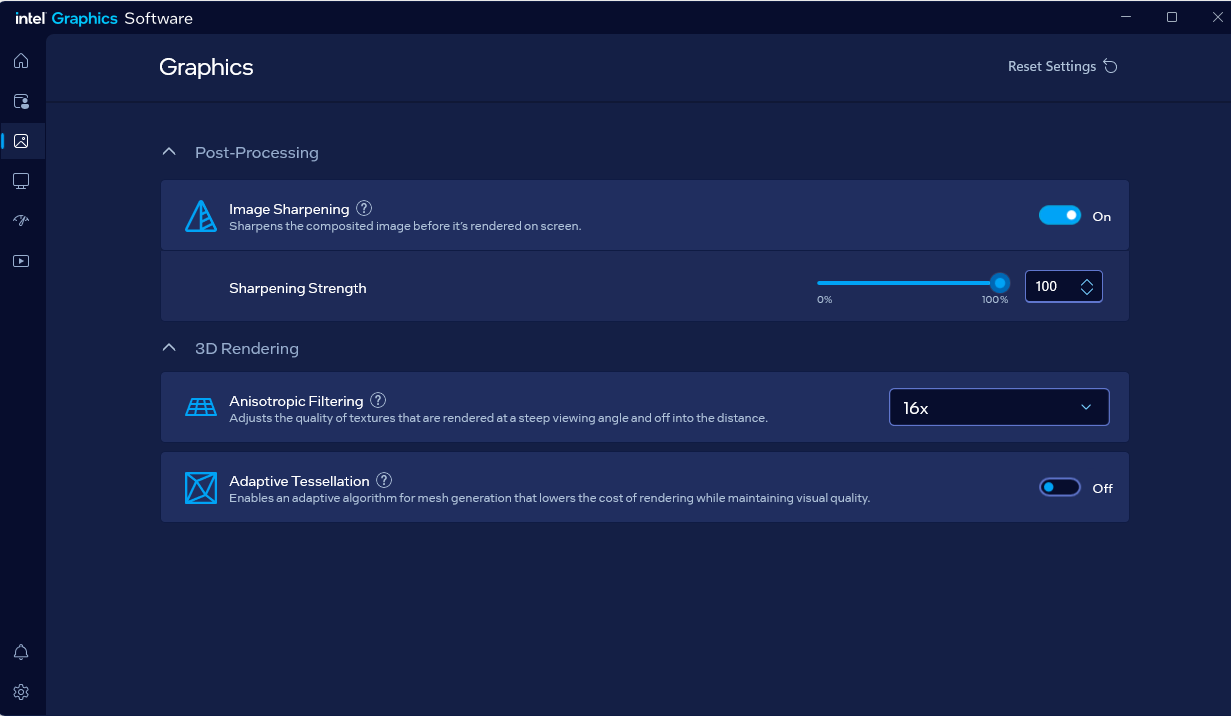Collapse the 3D Rendering section
The image size is (1231, 716).
pos(169,349)
